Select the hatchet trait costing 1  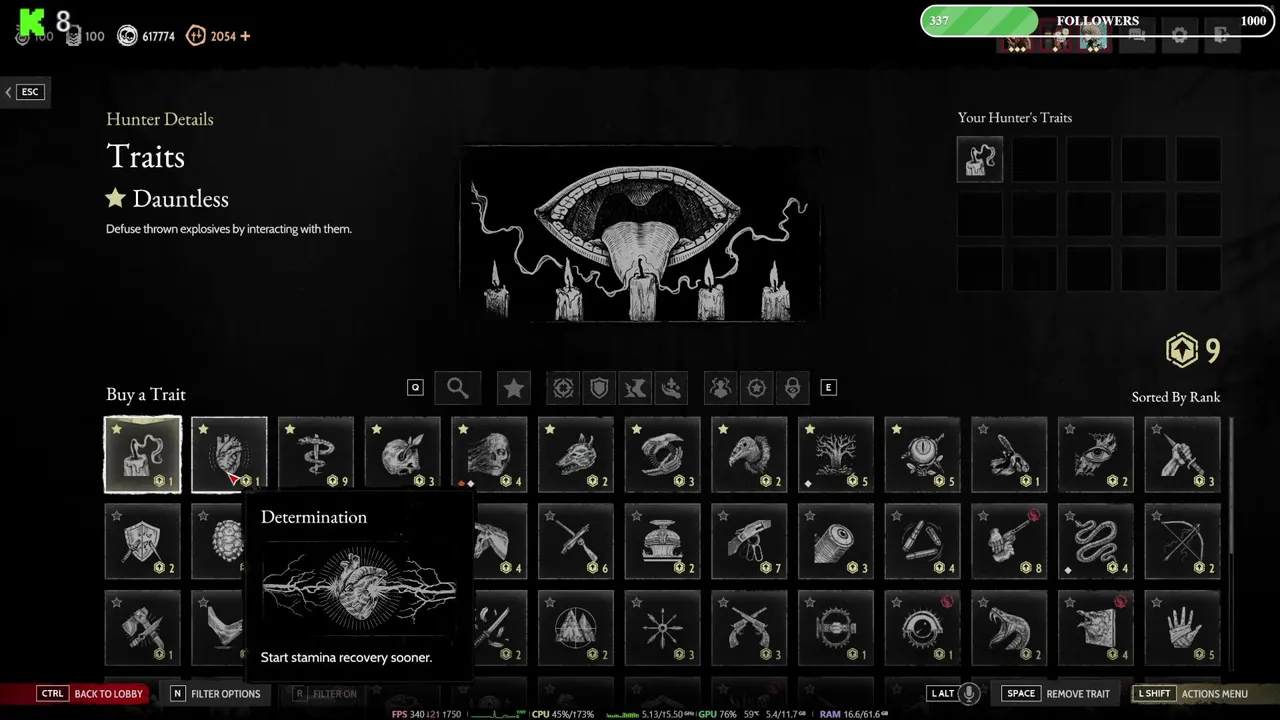pos(143,628)
